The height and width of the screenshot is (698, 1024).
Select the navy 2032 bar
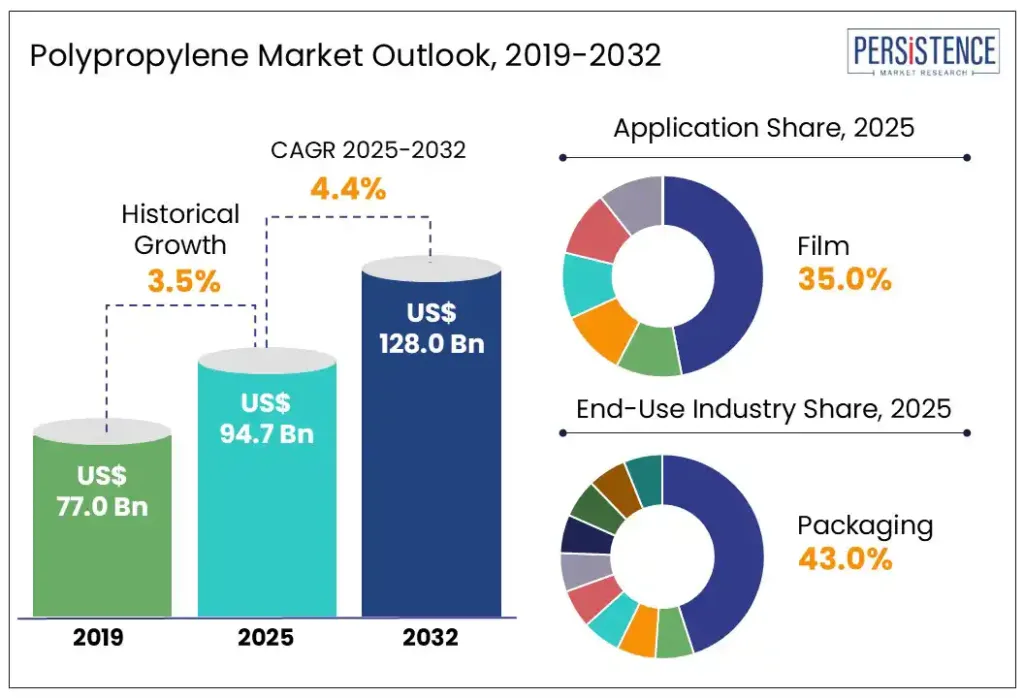(432, 437)
